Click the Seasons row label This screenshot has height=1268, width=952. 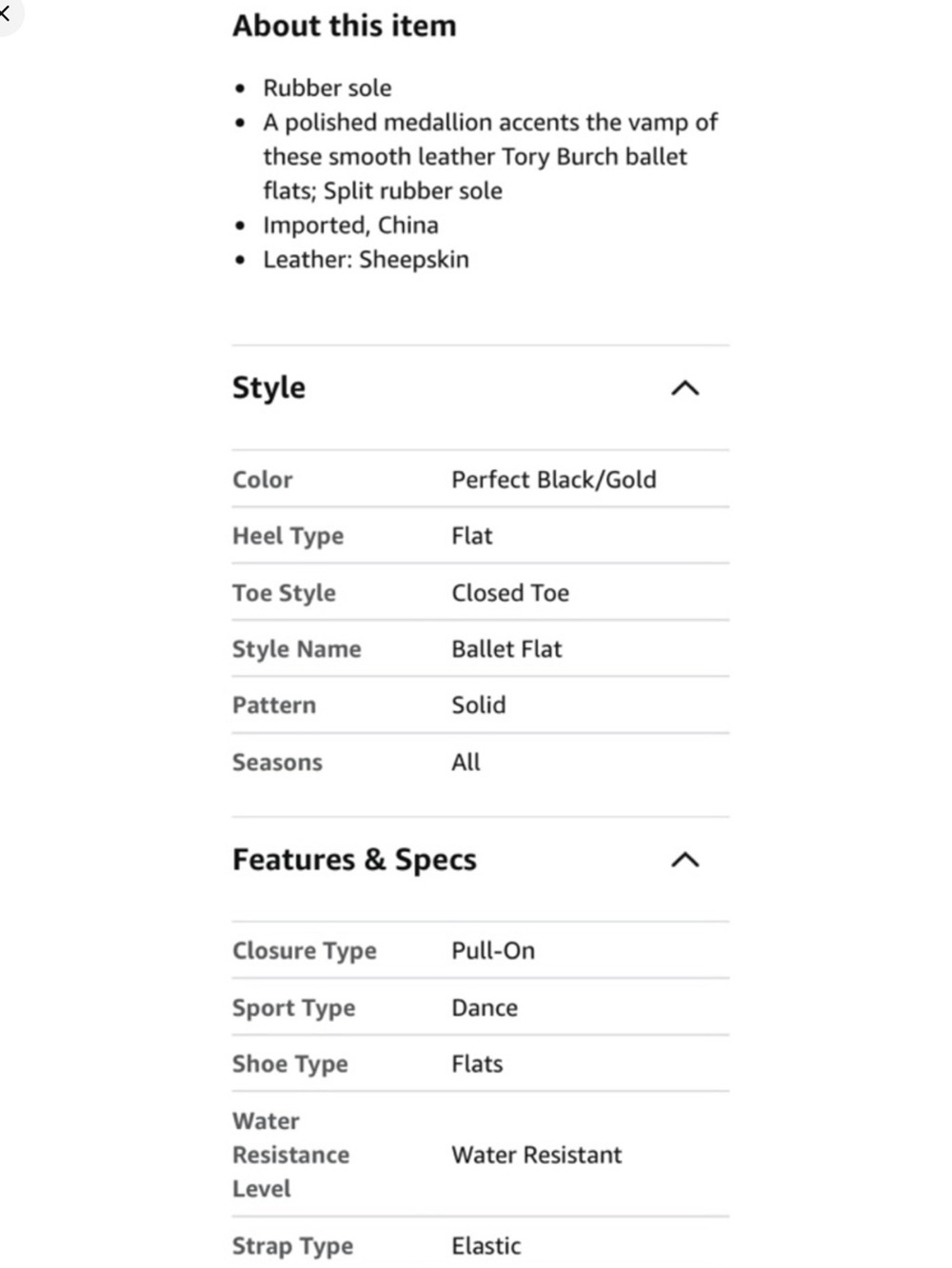pyautogui.click(x=277, y=763)
